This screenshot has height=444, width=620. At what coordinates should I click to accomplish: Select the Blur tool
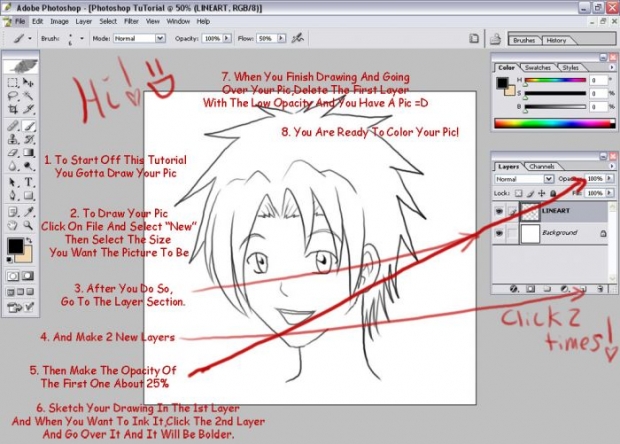tap(13, 166)
